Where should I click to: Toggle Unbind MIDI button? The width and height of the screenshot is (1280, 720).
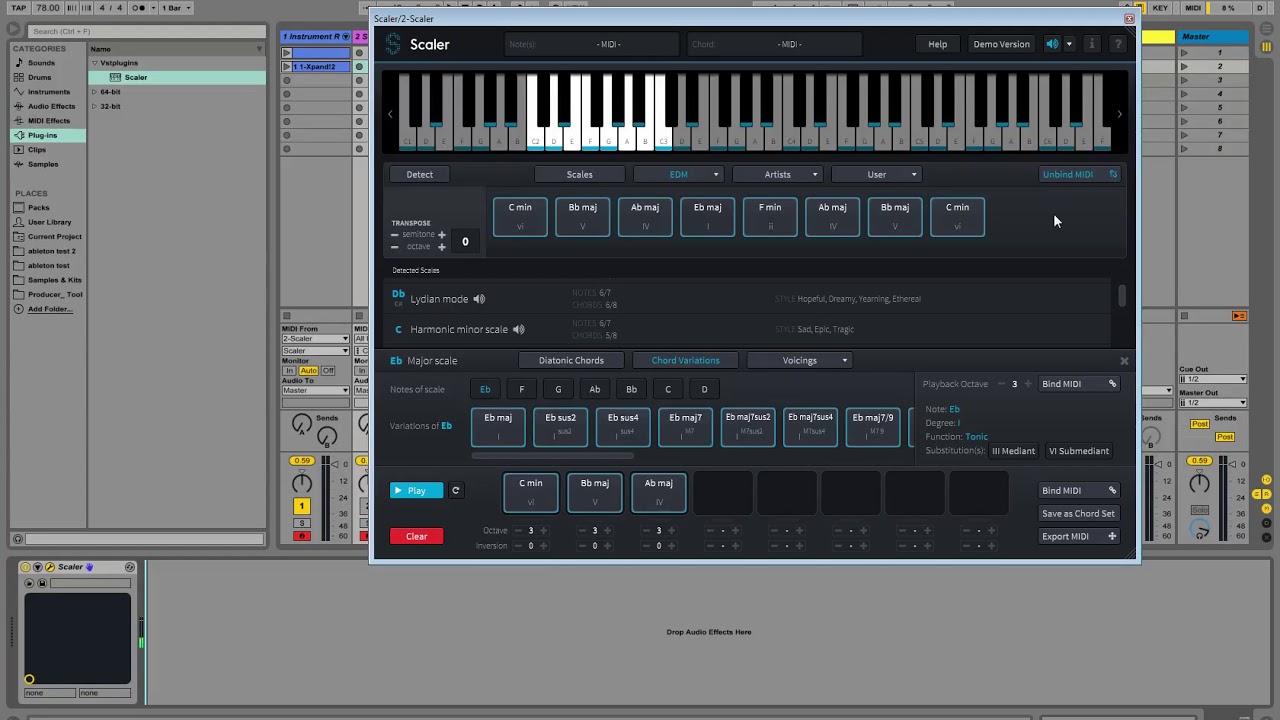[x=1079, y=174]
